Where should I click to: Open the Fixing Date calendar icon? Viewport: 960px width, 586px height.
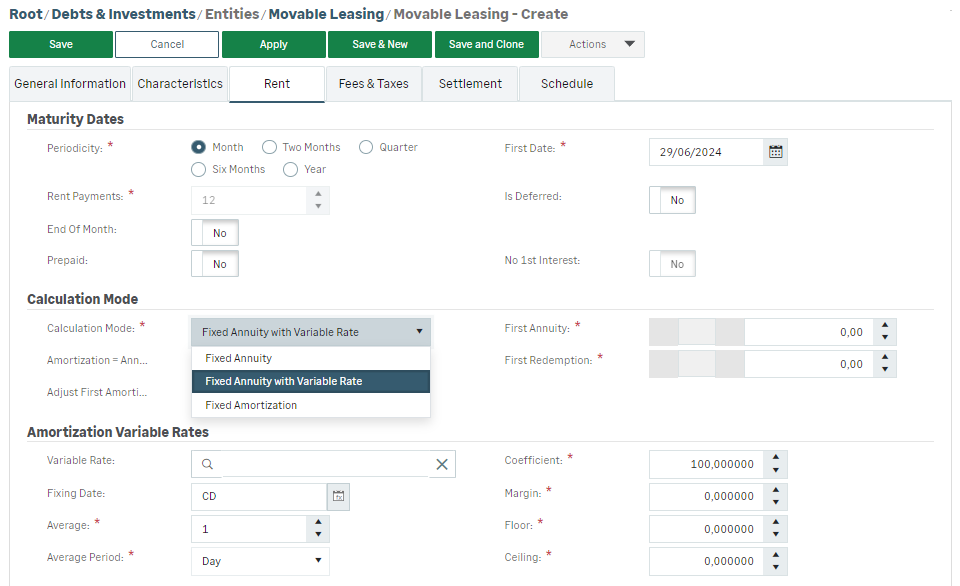[x=338, y=496]
